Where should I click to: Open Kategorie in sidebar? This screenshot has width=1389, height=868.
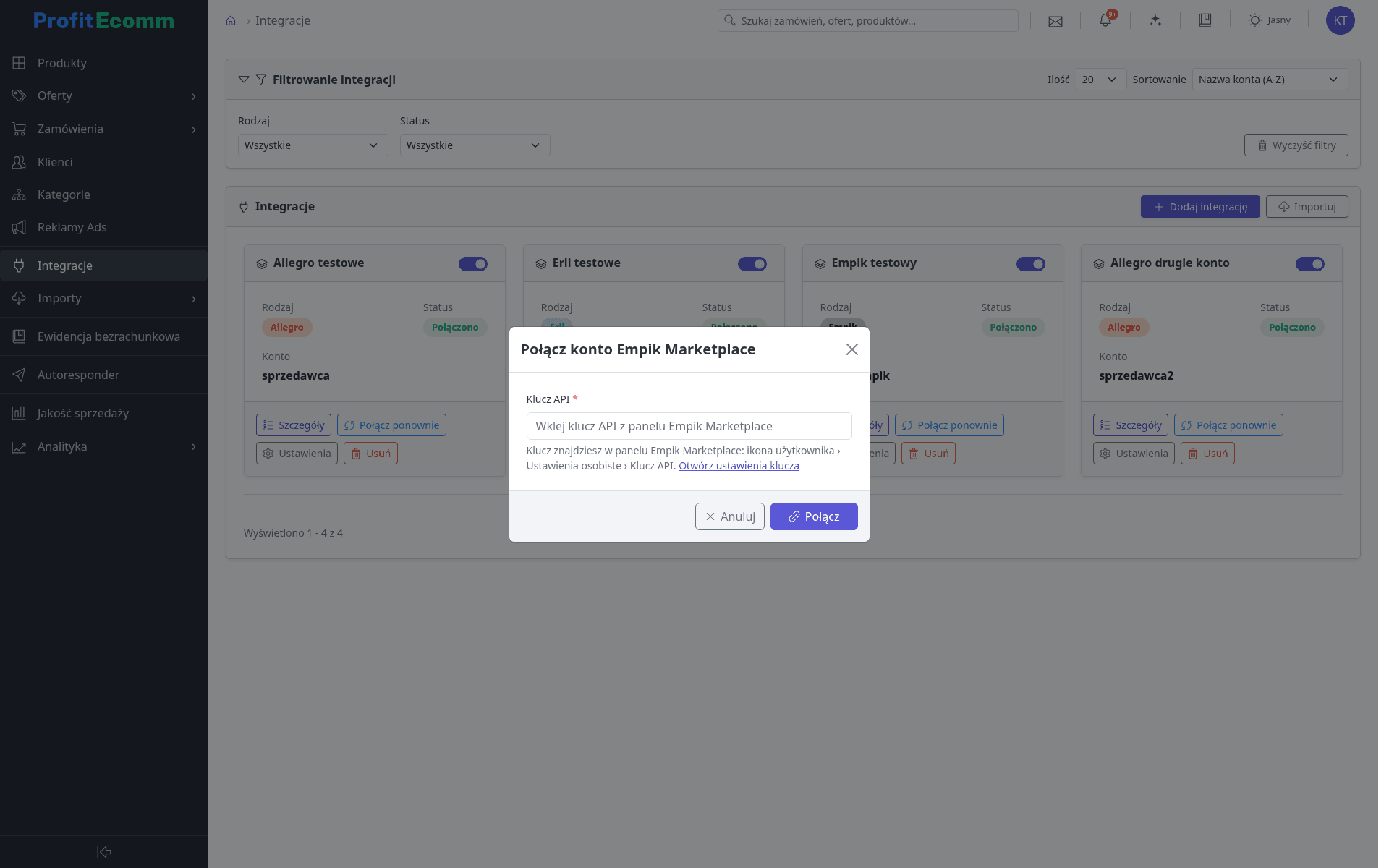[x=105, y=196]
